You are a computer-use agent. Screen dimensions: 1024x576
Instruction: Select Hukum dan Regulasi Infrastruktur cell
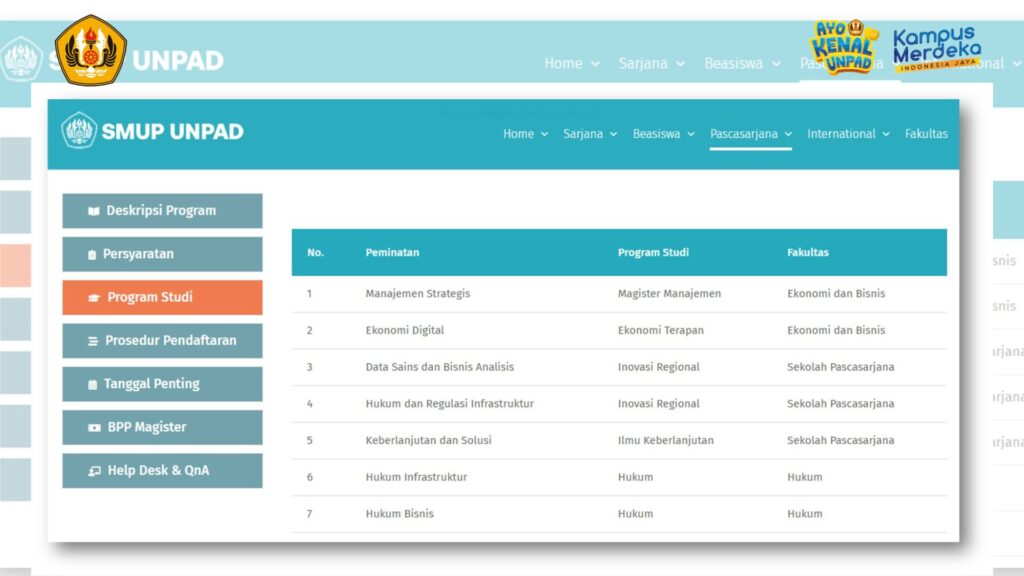click(450, 404)
